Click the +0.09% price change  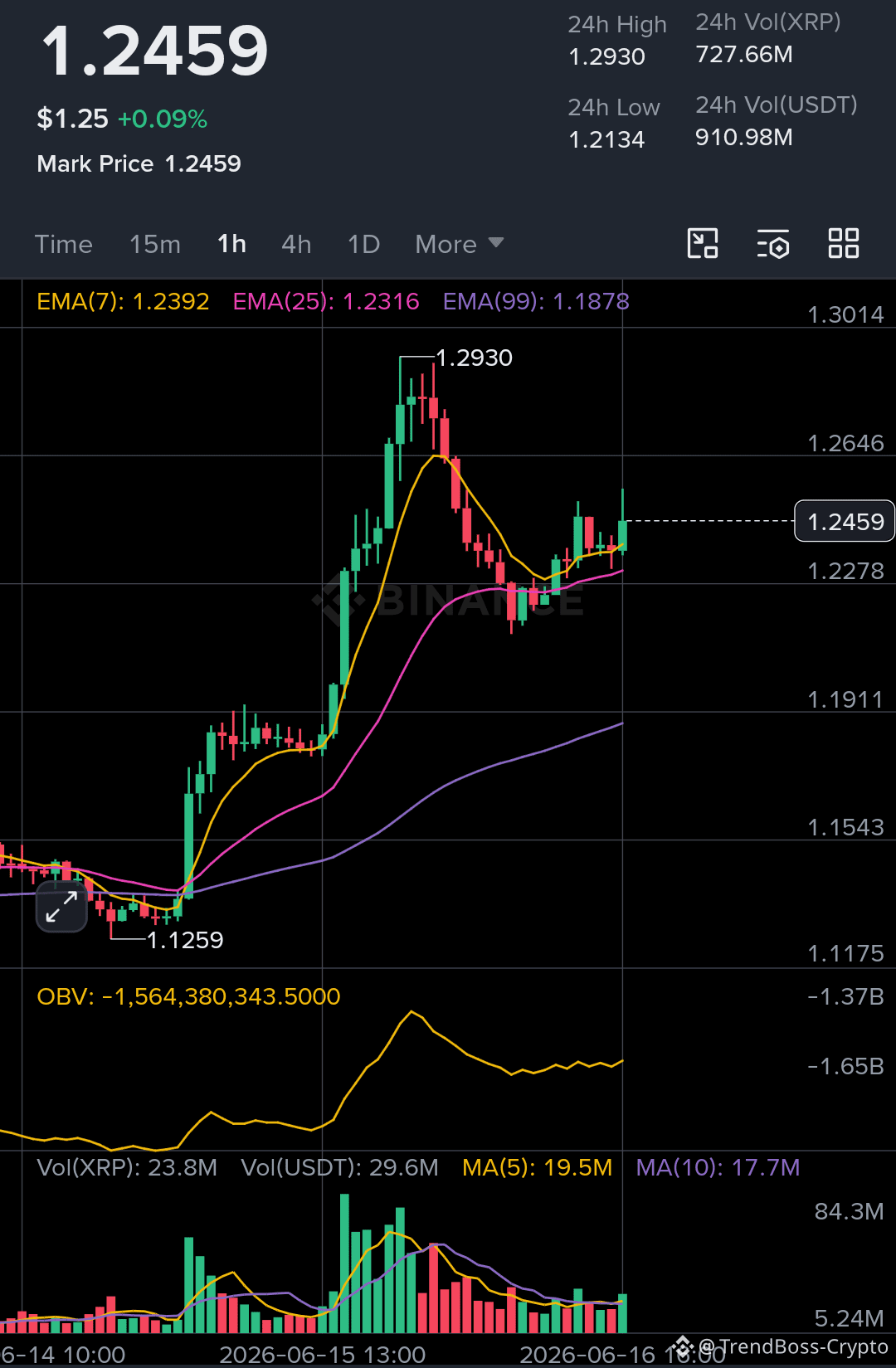pos(163,119)
